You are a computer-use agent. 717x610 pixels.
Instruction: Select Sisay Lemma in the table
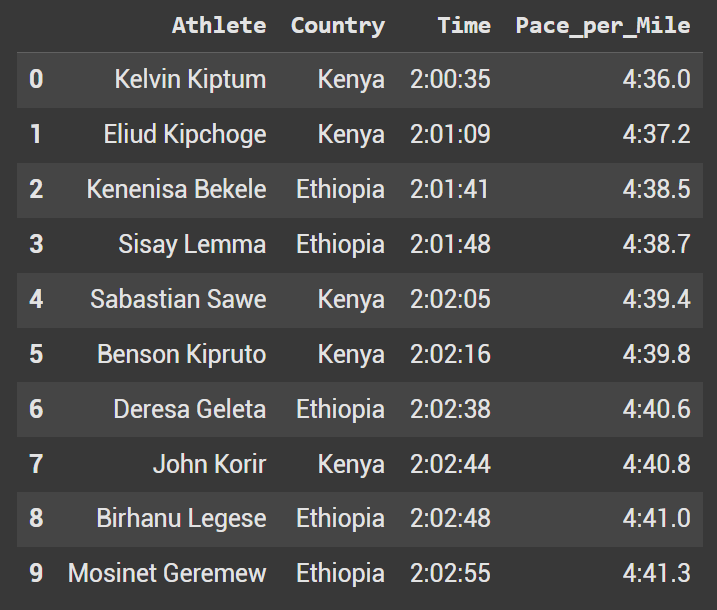(x=192, y=244)
